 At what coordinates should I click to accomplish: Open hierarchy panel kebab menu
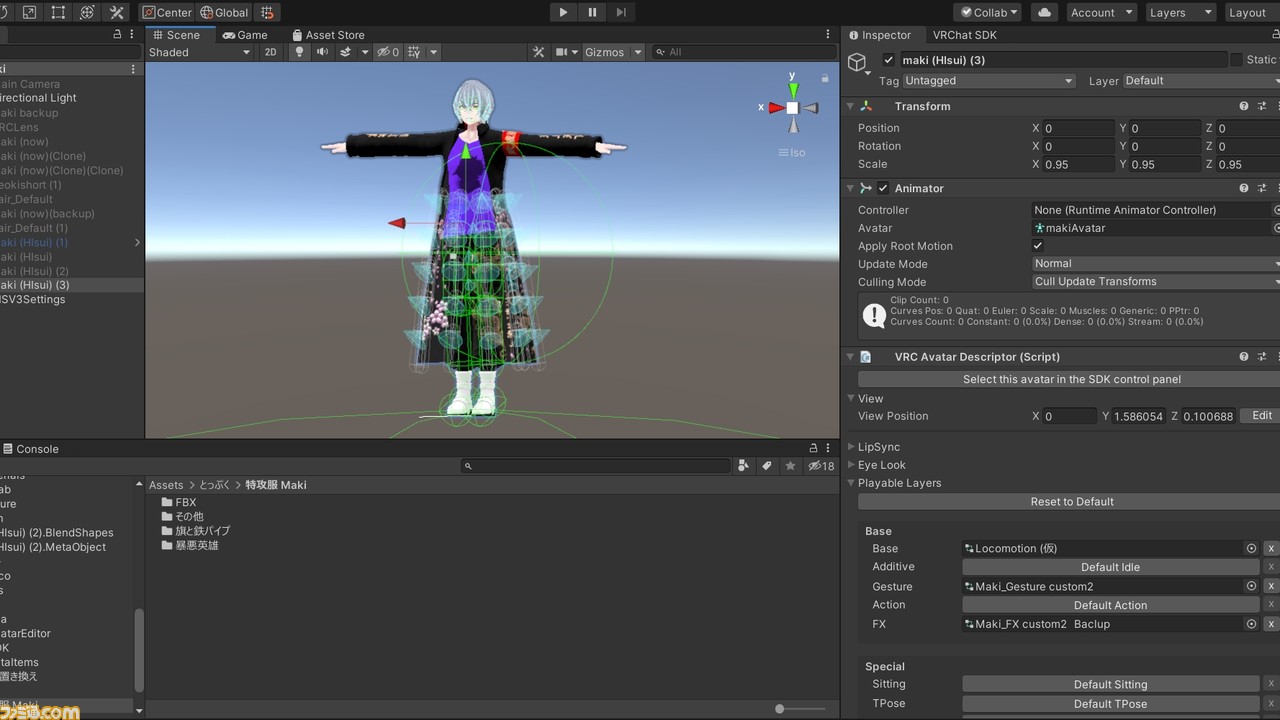click(133, 69)
